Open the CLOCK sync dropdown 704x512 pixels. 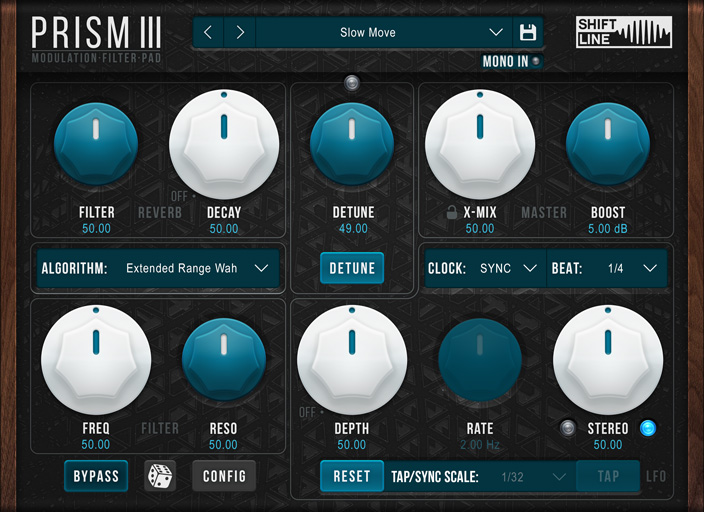pos(485,268)
